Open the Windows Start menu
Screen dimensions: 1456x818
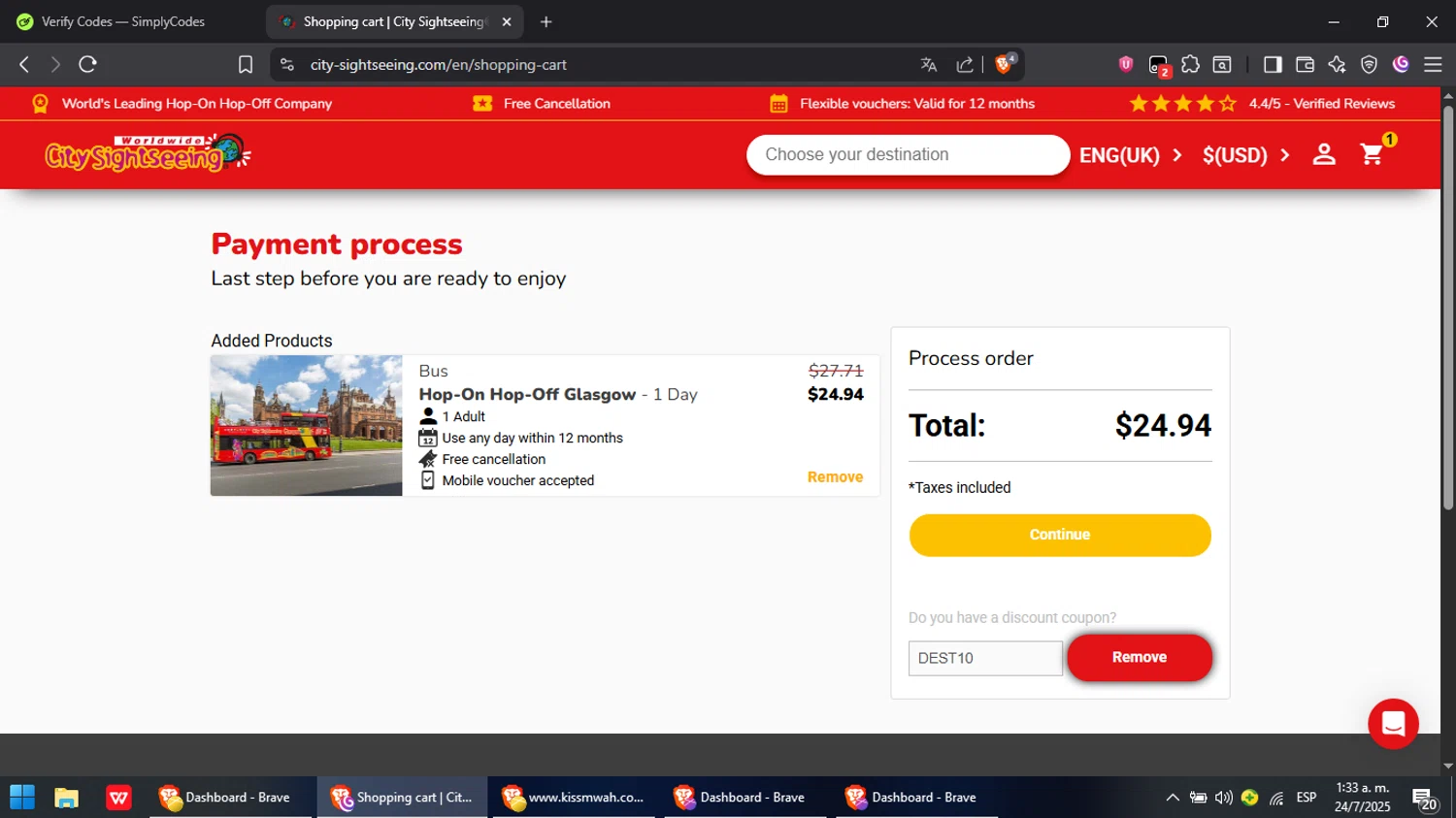click(x=22, y=798)
